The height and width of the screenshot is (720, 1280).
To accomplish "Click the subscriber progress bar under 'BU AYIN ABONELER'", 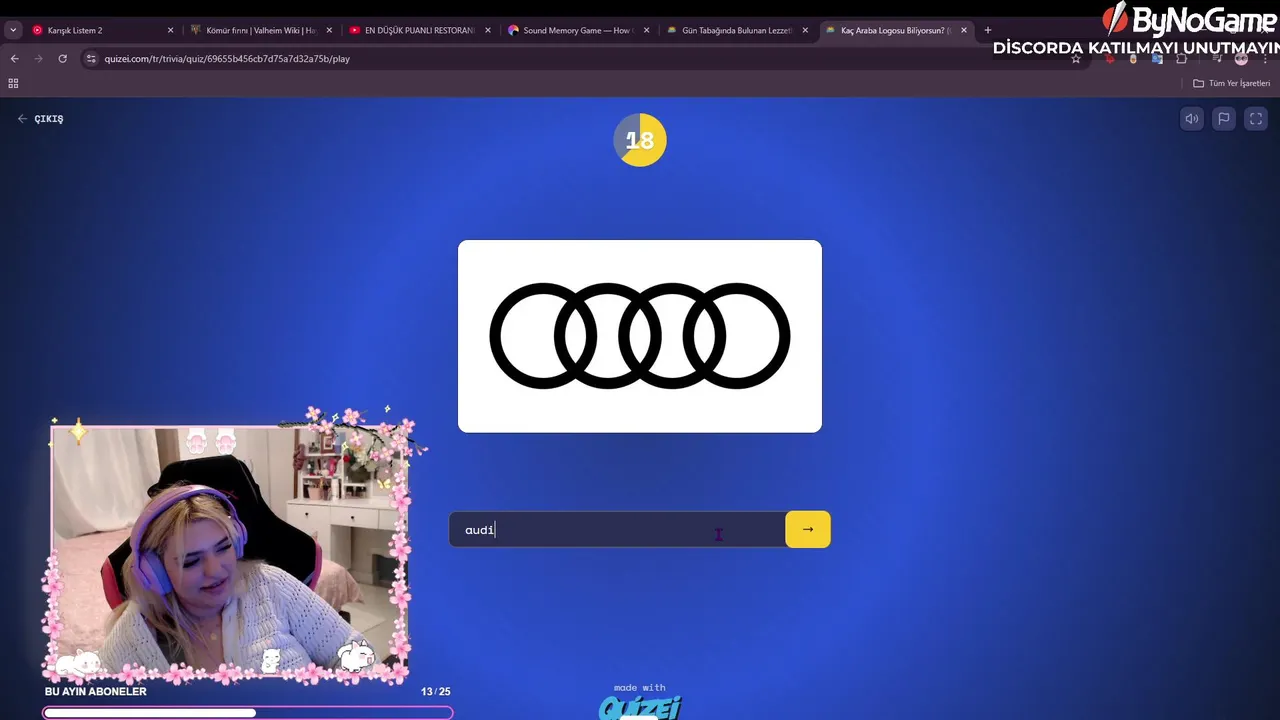I will [x=248, y=713].
